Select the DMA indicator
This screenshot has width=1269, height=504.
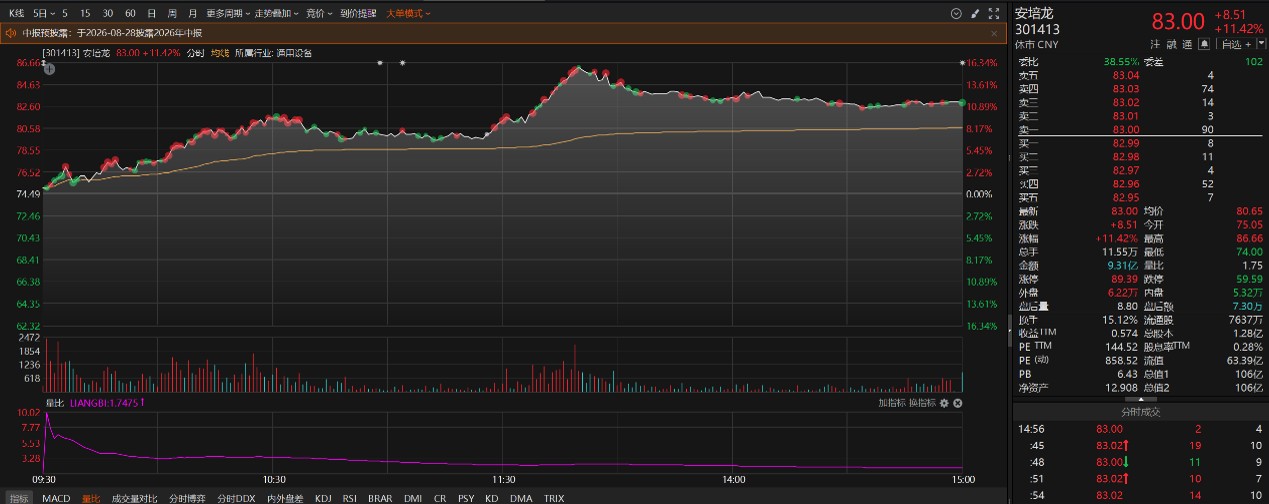[x=520, y=497]
